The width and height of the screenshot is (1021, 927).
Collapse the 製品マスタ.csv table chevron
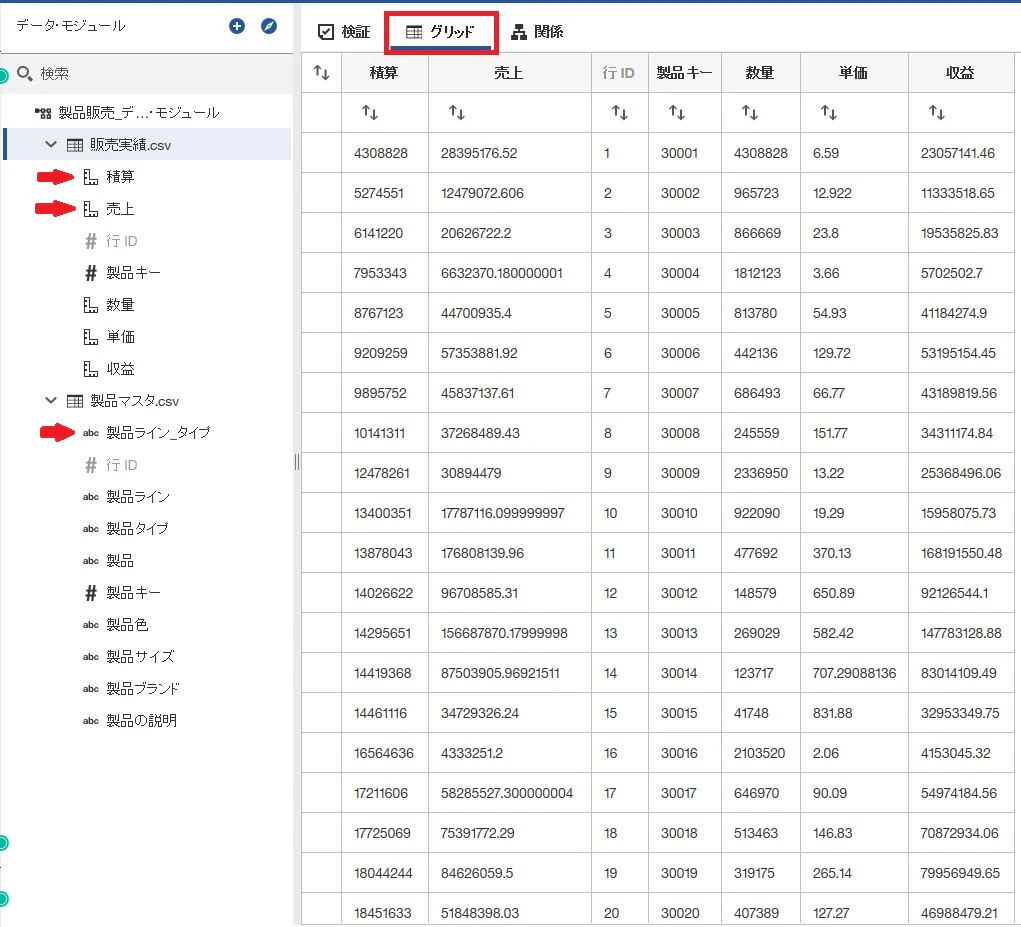[x=51, y=400]
